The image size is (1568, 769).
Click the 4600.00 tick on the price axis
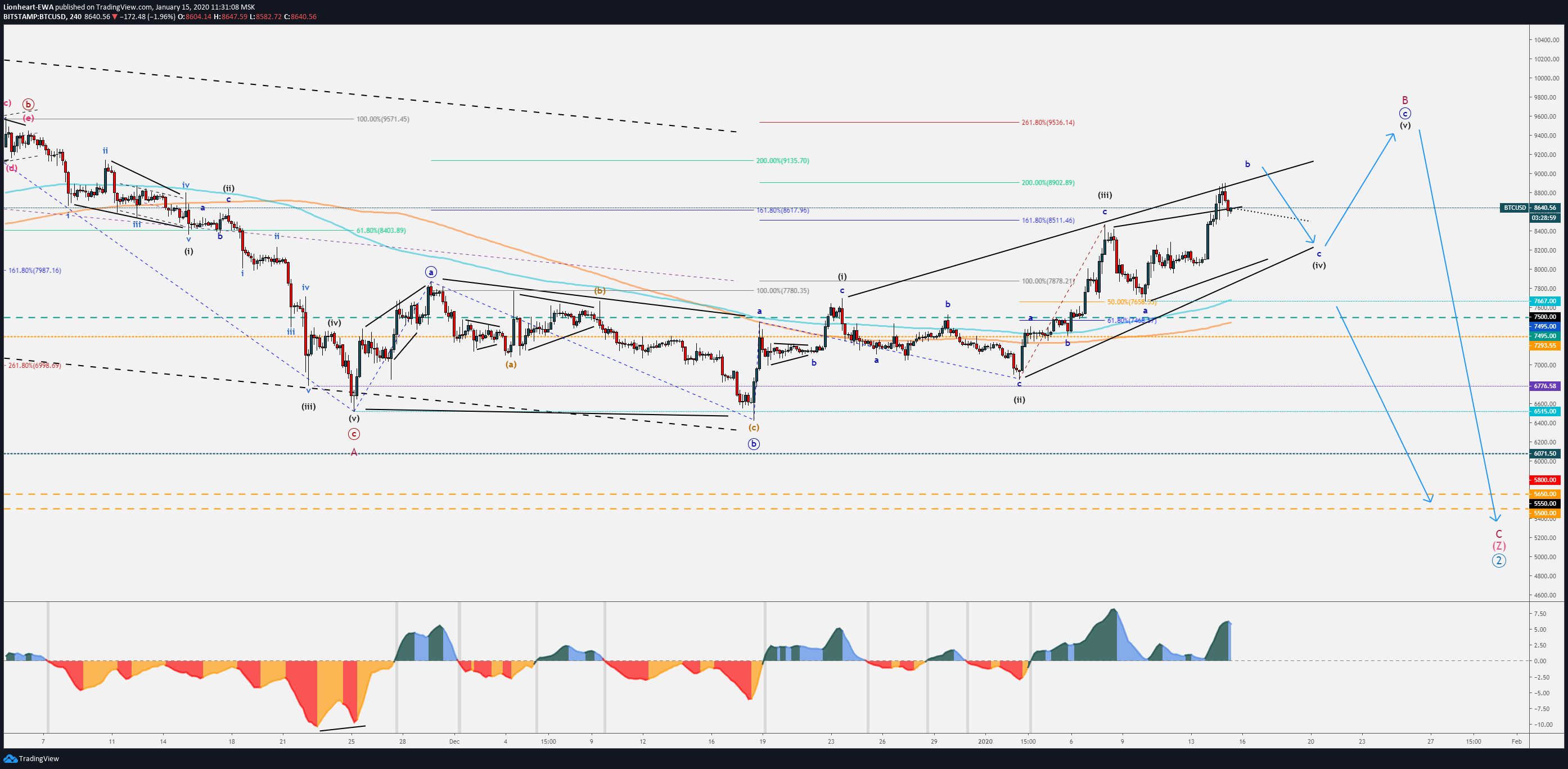(1546, 595)
